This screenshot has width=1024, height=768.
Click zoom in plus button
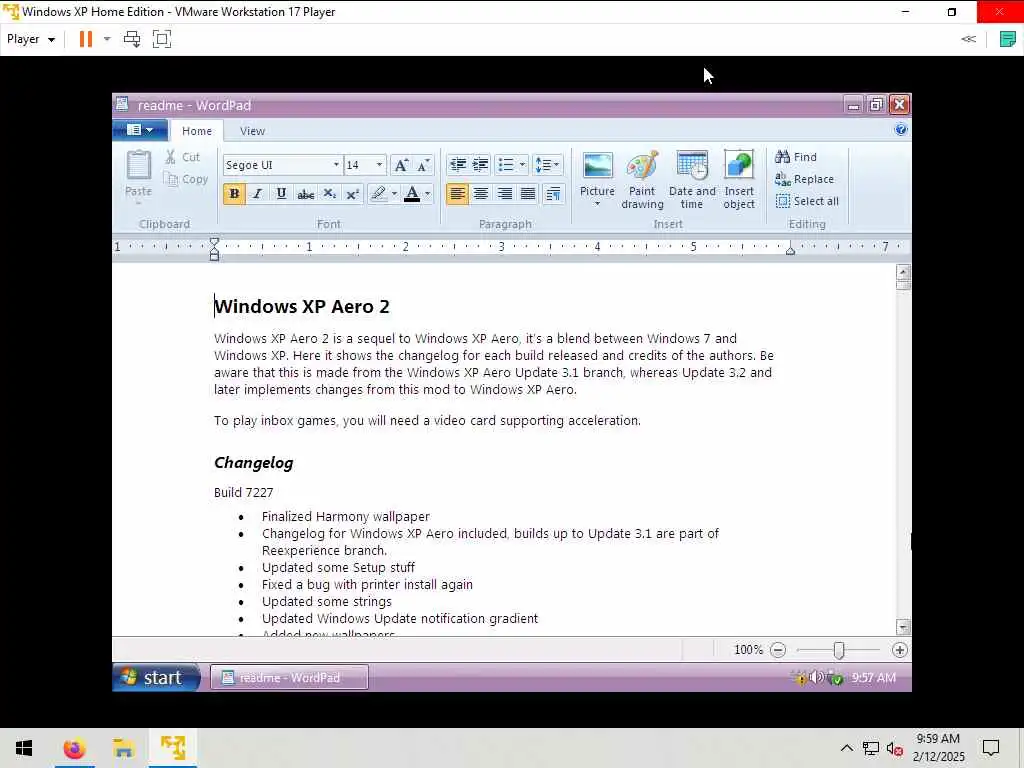[899, 650]
